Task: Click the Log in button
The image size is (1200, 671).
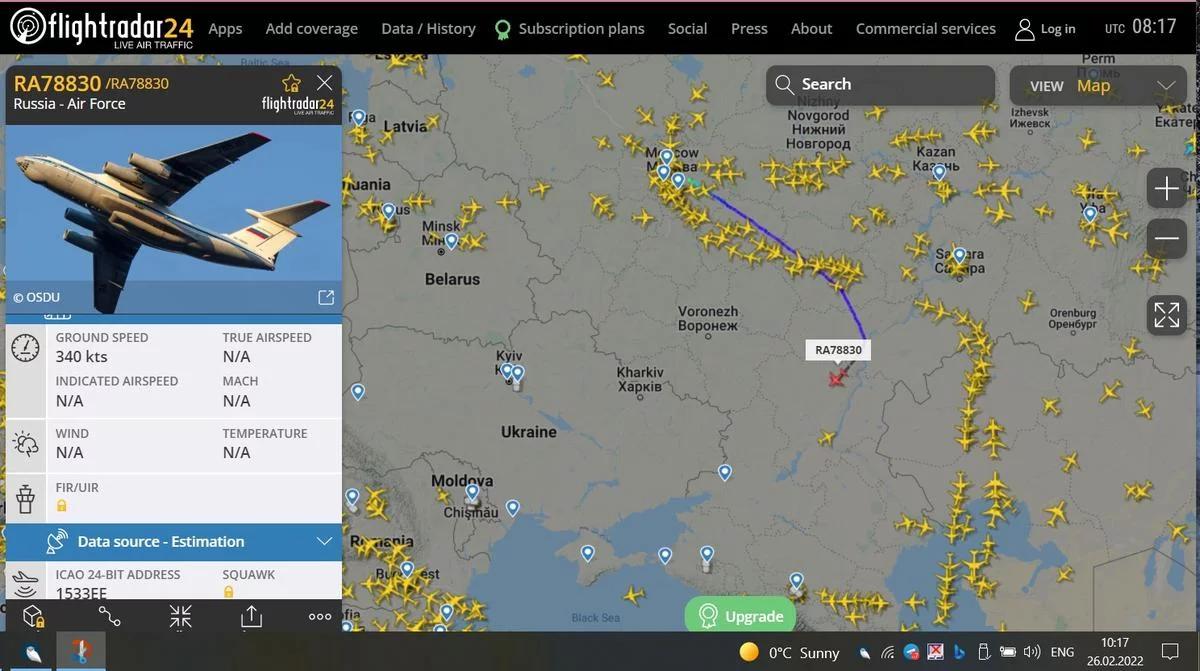Action: (x=1045, y=28)
